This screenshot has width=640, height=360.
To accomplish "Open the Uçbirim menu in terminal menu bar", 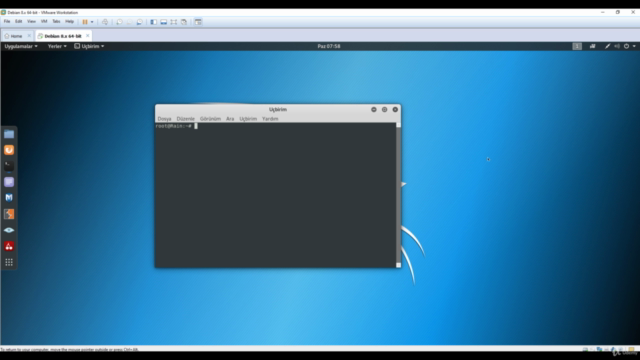I will (248, 119).
